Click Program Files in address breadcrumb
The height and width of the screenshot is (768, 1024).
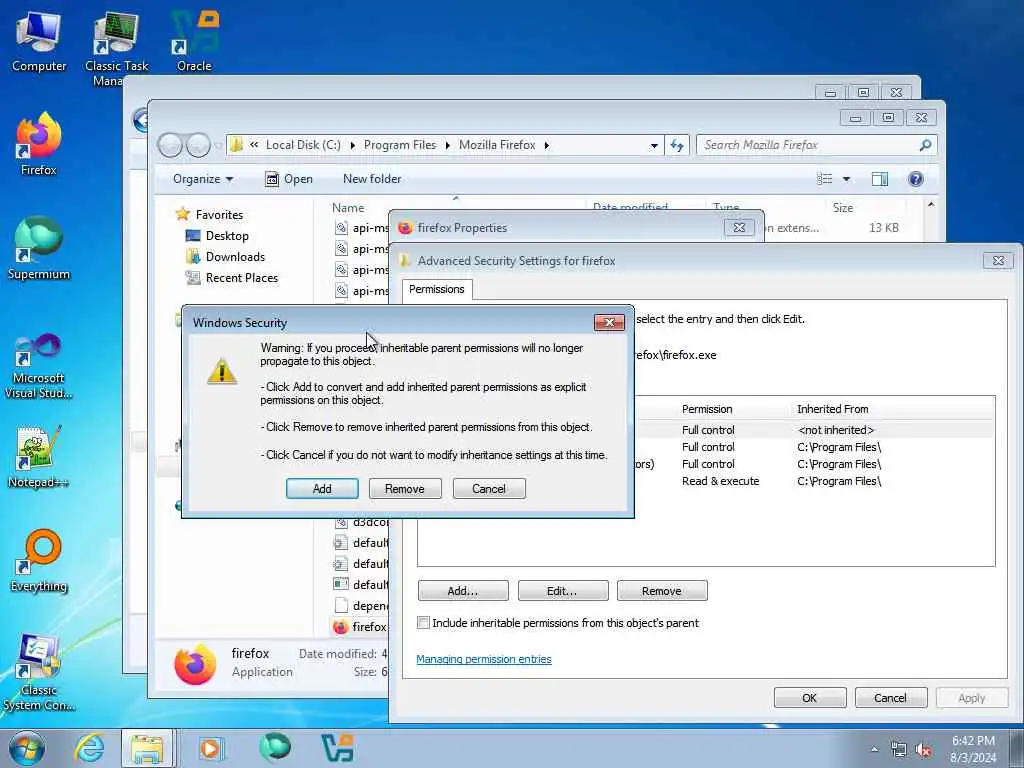(400, 145)
